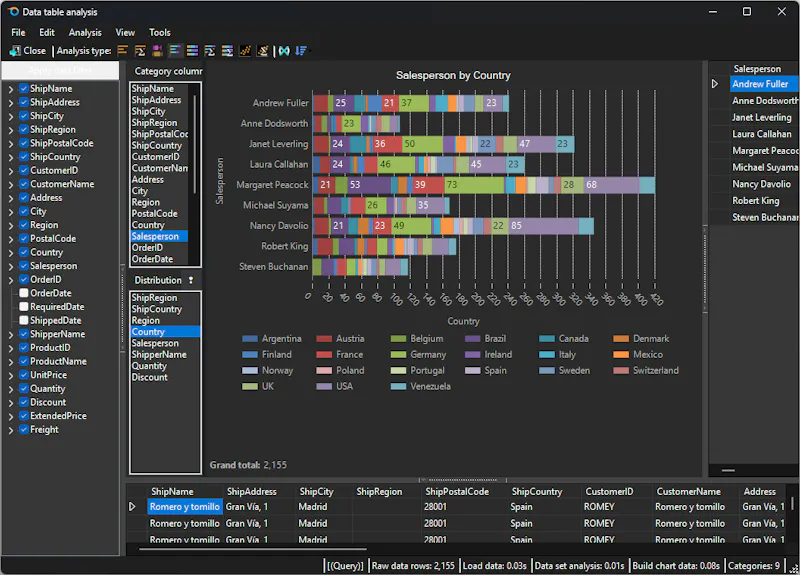Click the Raw data rows status entry
This screenshot has width=800, height=575.
click(x=413, y=565)
